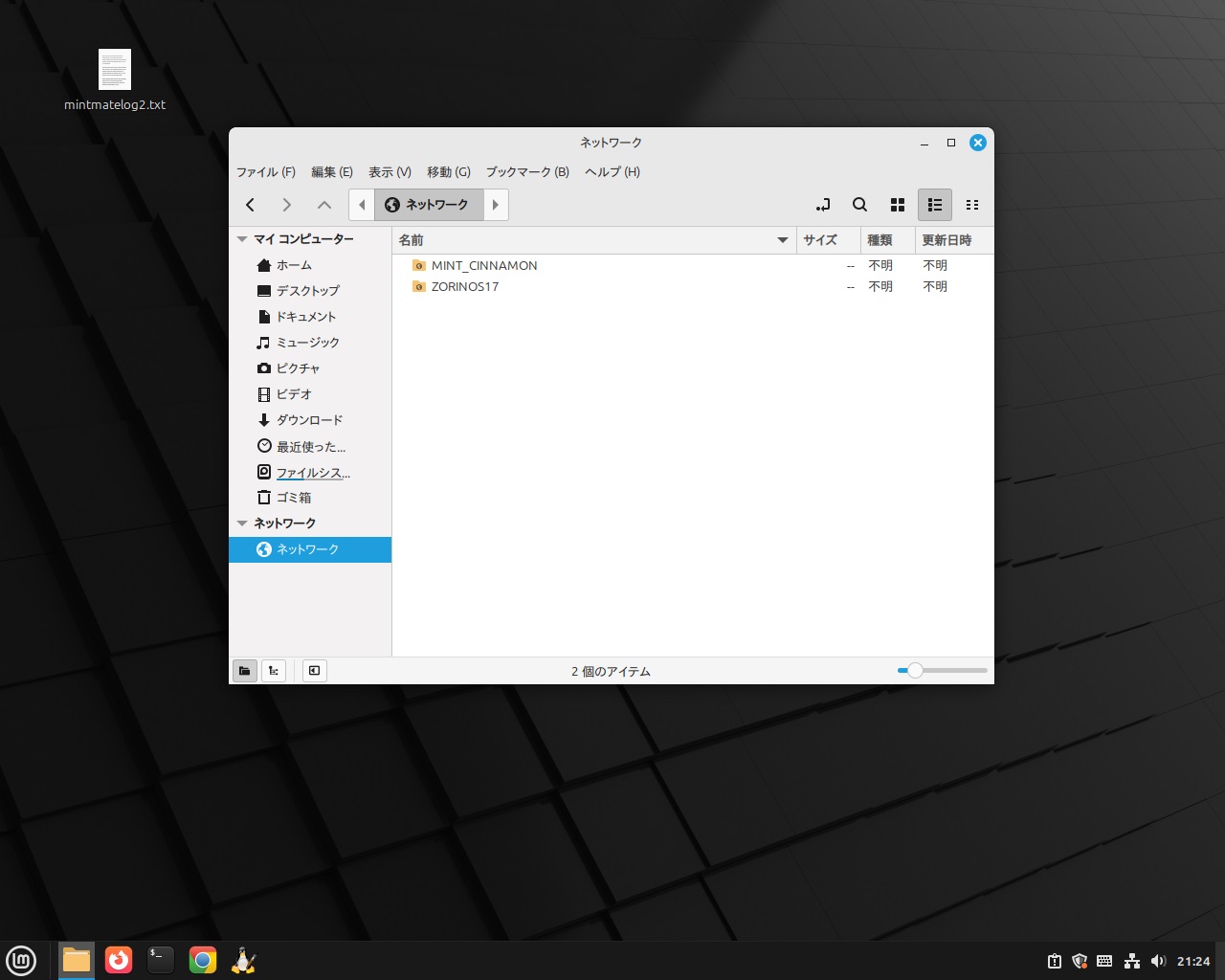
Task: Switch to compact view mode
Action: coord(972,205)
